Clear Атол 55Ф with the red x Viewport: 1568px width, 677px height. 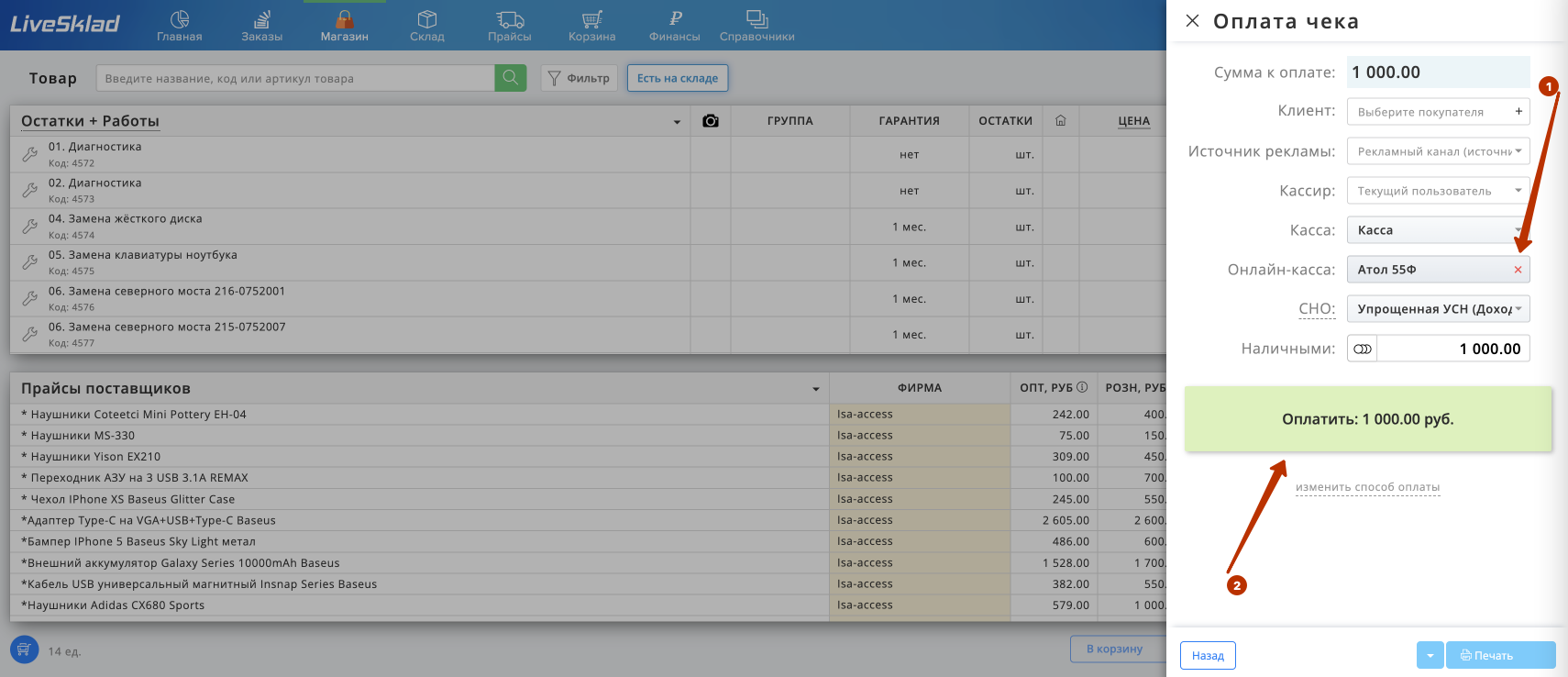pyautogui.click(x=1518, y=270)
